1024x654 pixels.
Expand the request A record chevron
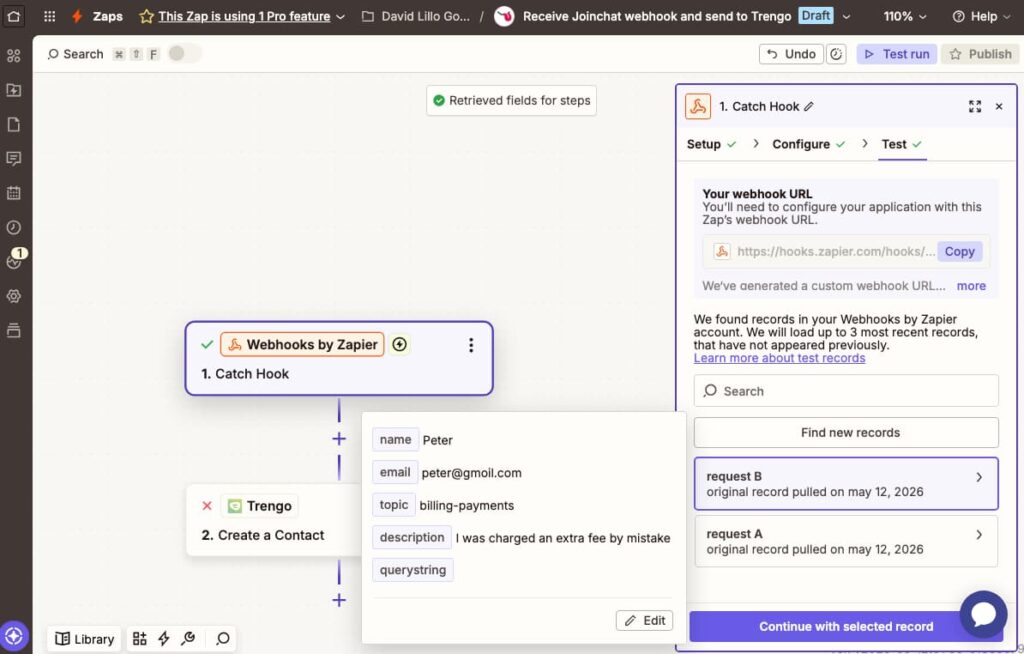979,534
